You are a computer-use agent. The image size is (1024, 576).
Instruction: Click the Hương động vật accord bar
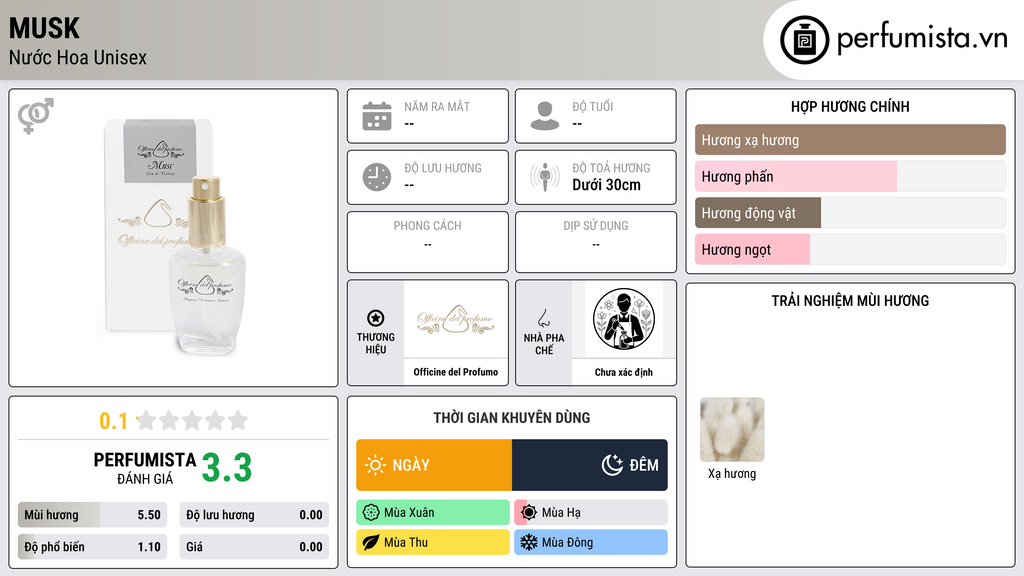tap(850, 213)
